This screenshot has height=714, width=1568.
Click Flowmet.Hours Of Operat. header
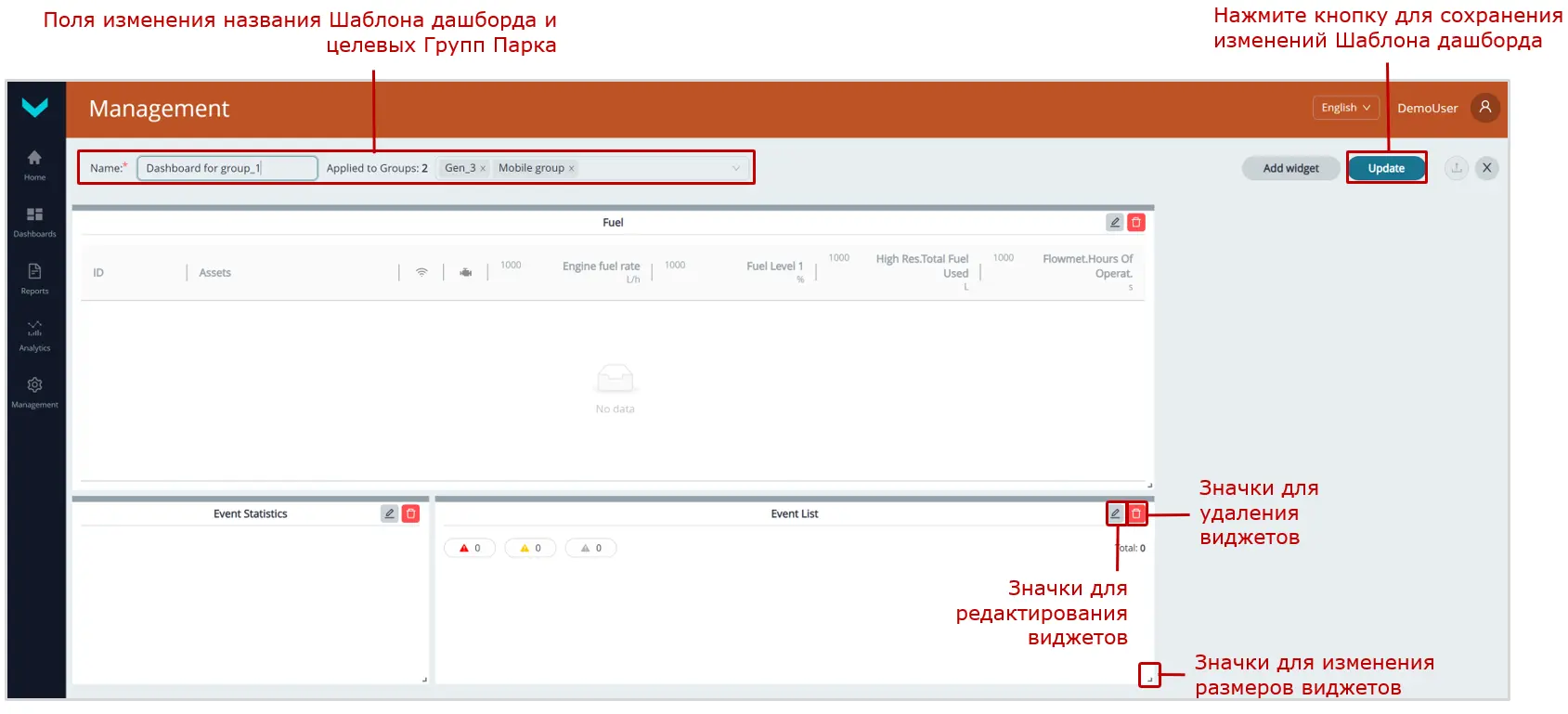point(1087,266)
